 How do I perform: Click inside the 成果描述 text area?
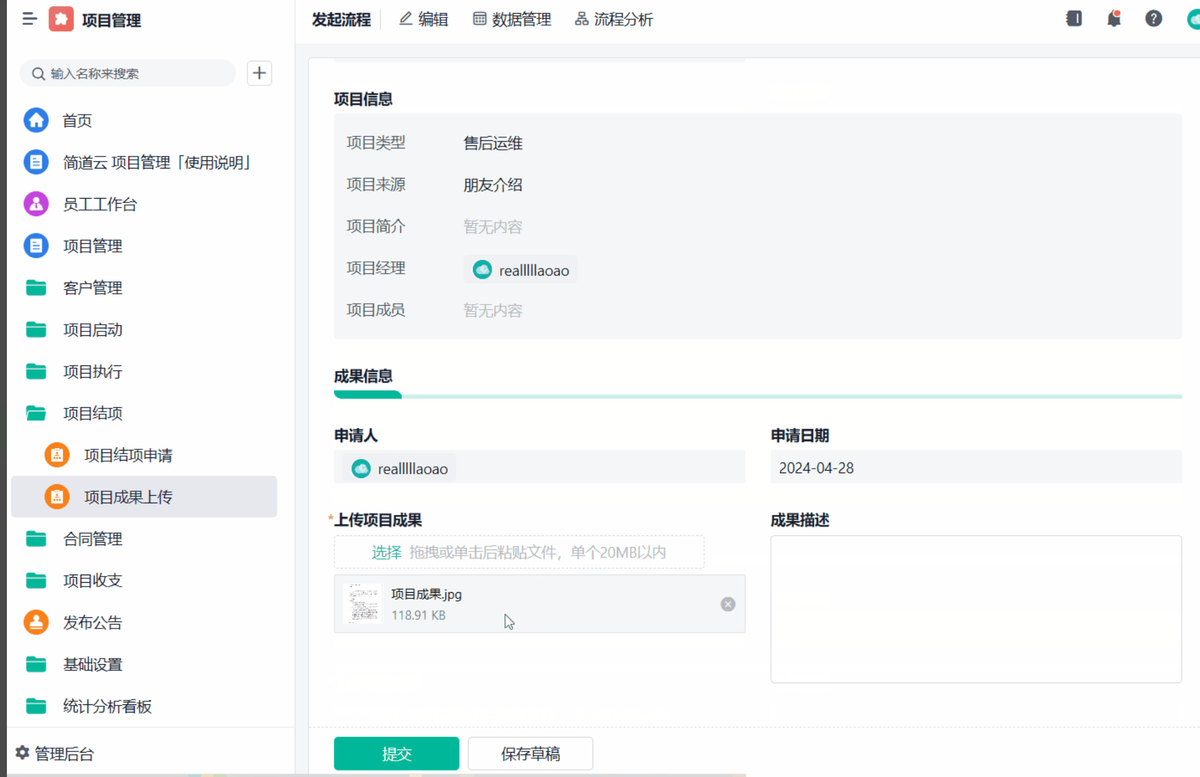(x=976, y=609)
